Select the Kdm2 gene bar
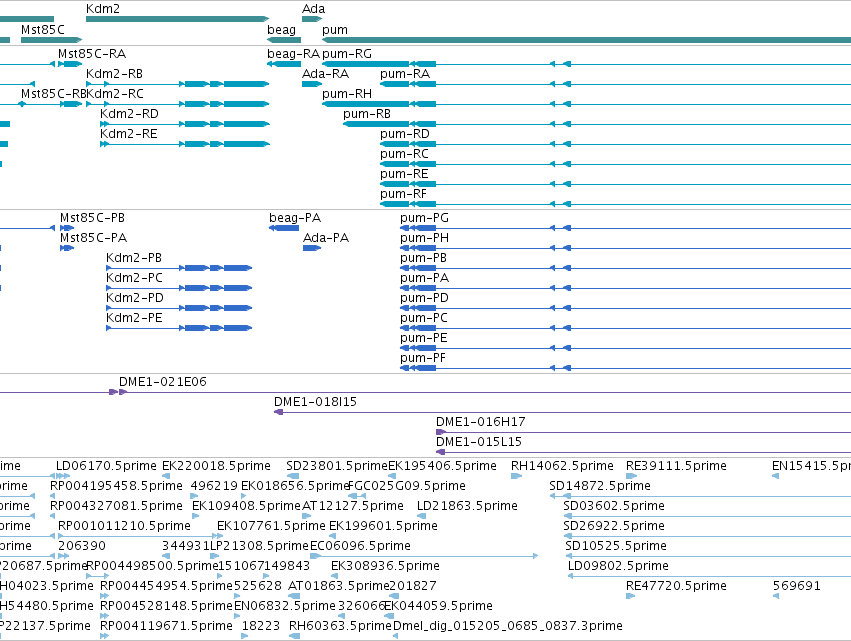Image resolution: width=851 pixels, height=641 pixels. click(177, 19)
